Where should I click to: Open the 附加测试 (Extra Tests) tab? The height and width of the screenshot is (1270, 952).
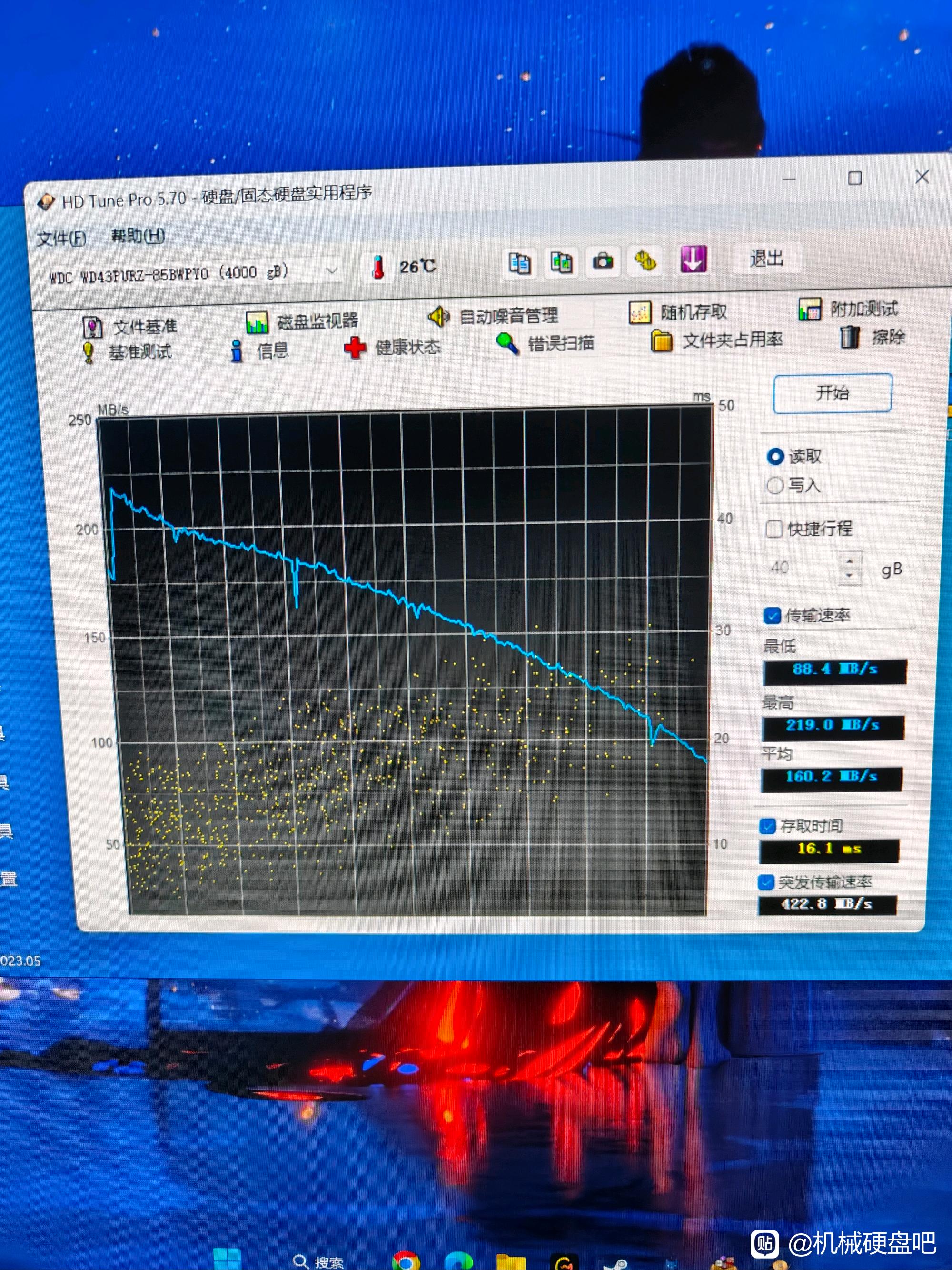[x=848, y=309]
